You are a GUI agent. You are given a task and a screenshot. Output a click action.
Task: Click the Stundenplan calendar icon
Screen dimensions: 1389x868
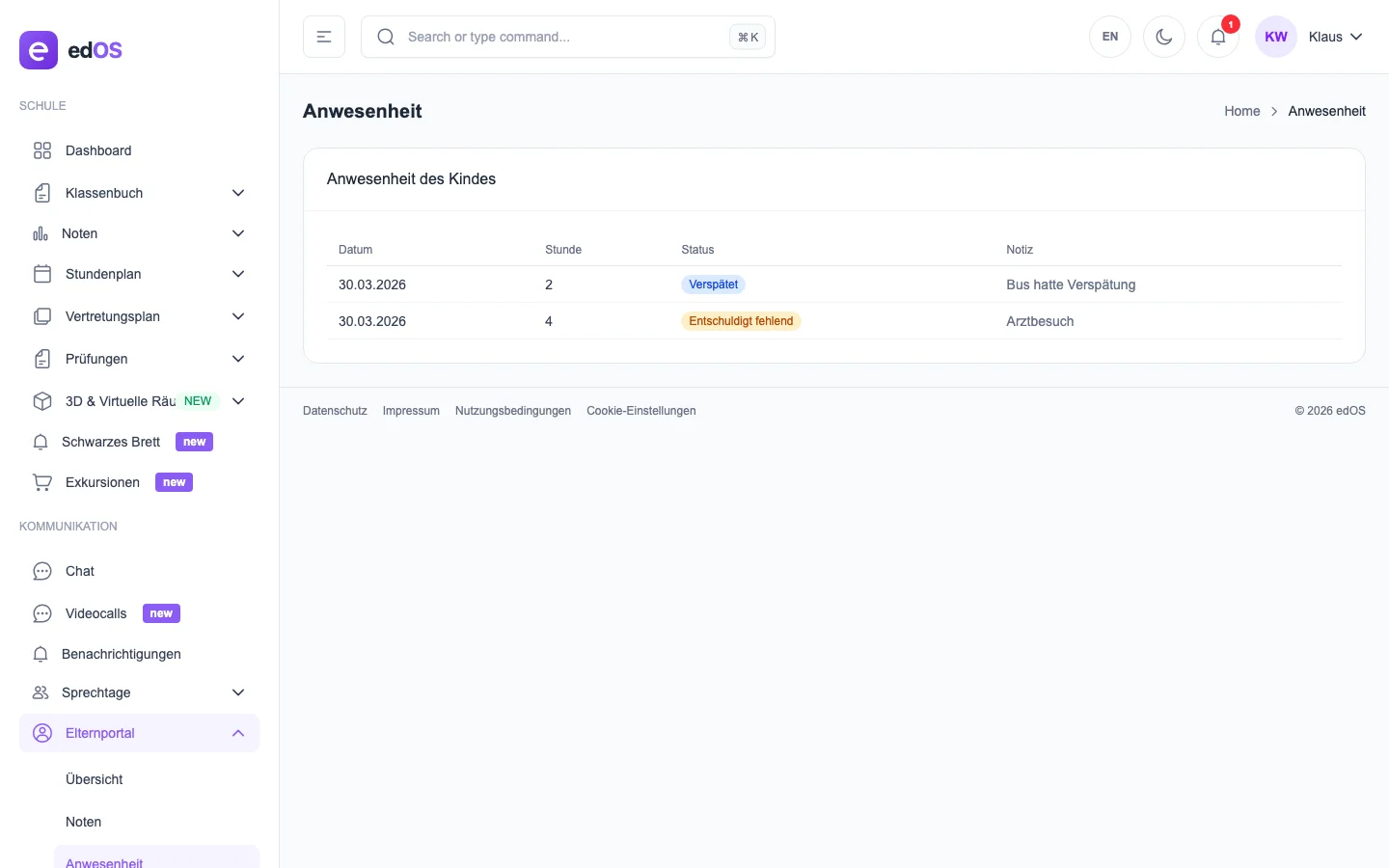(42, 274)
